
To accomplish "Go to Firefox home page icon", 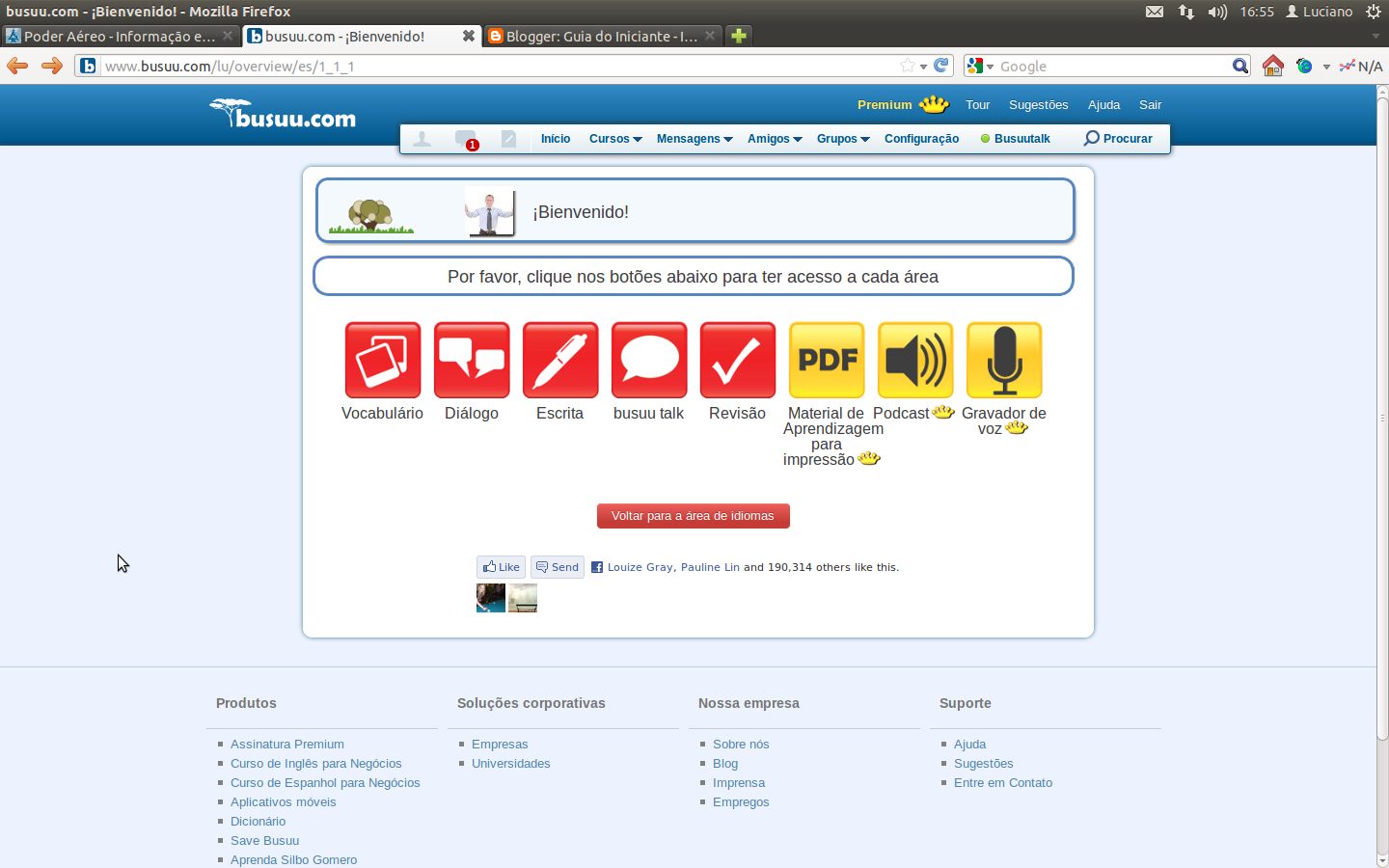I will [1273, 66].
